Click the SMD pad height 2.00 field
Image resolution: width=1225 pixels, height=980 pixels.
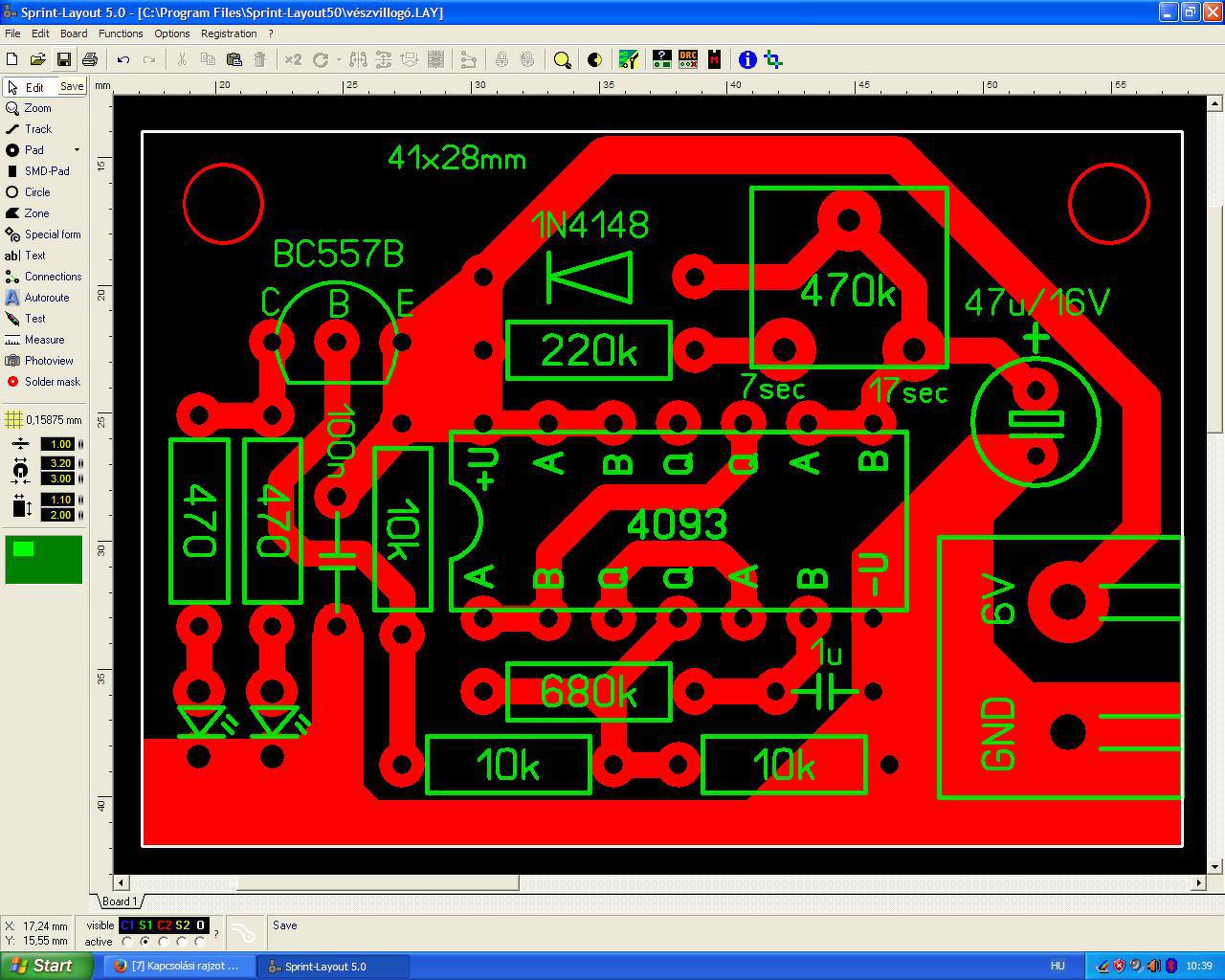[57, 515]
